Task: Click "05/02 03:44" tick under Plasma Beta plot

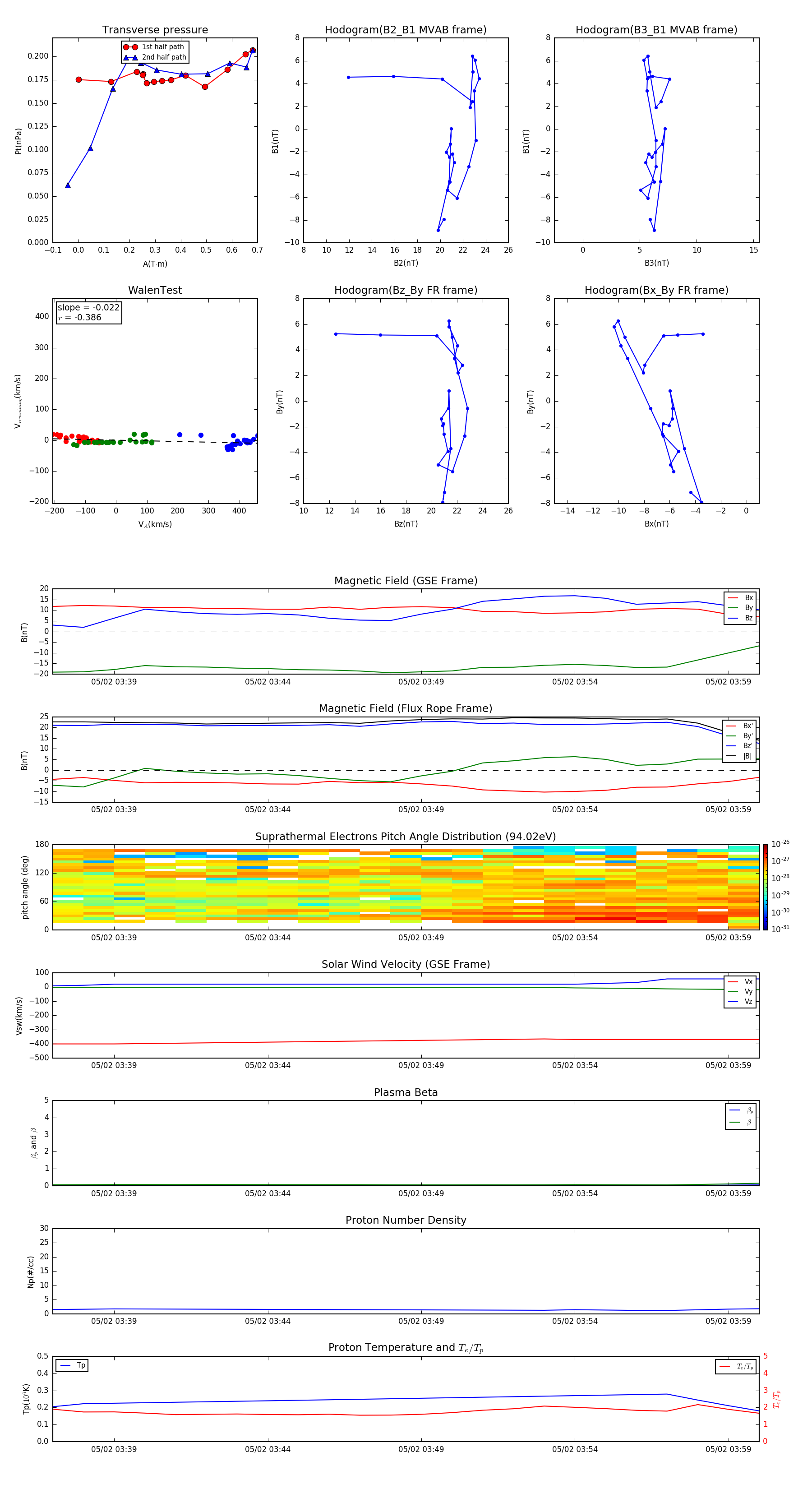Action: click(x=268, y=1193)
